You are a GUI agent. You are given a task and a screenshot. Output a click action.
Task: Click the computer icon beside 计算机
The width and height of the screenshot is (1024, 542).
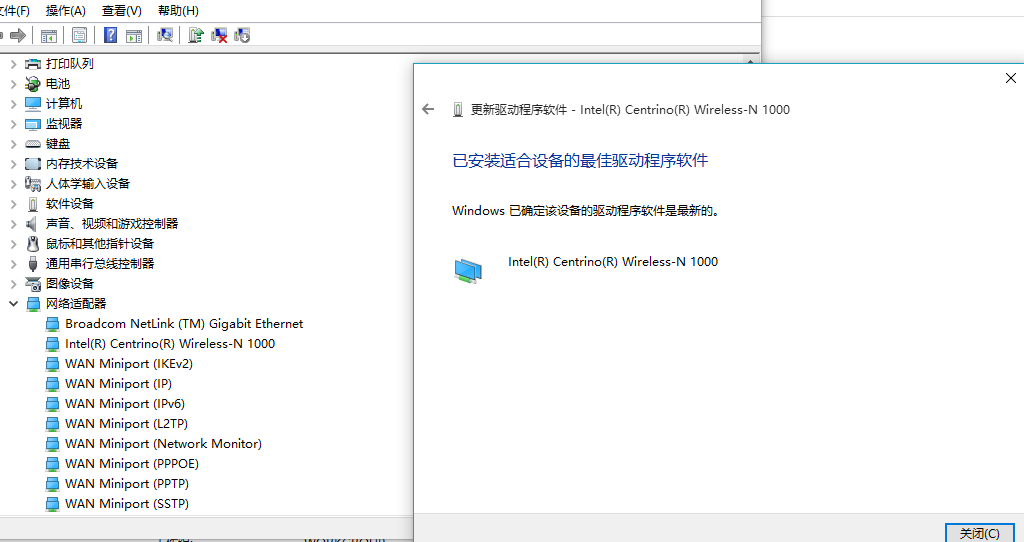[x=33, y=104]
